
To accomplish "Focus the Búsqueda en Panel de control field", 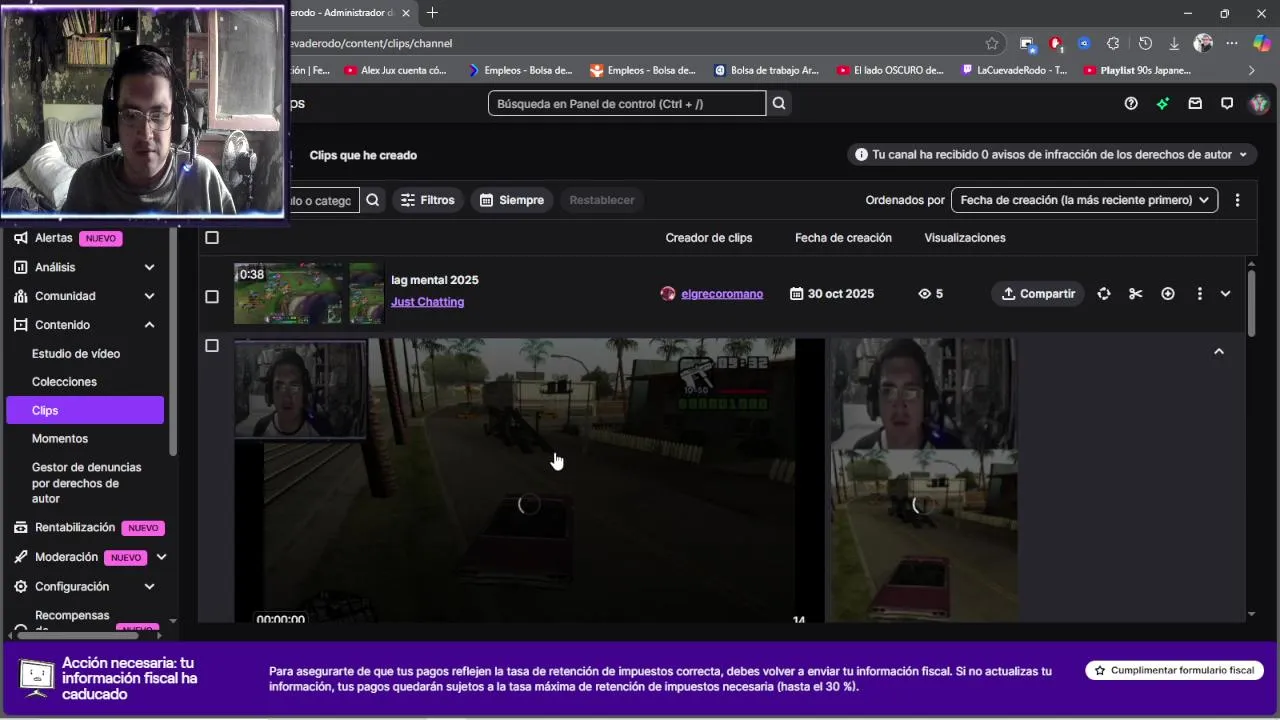I will coord(627,104).
